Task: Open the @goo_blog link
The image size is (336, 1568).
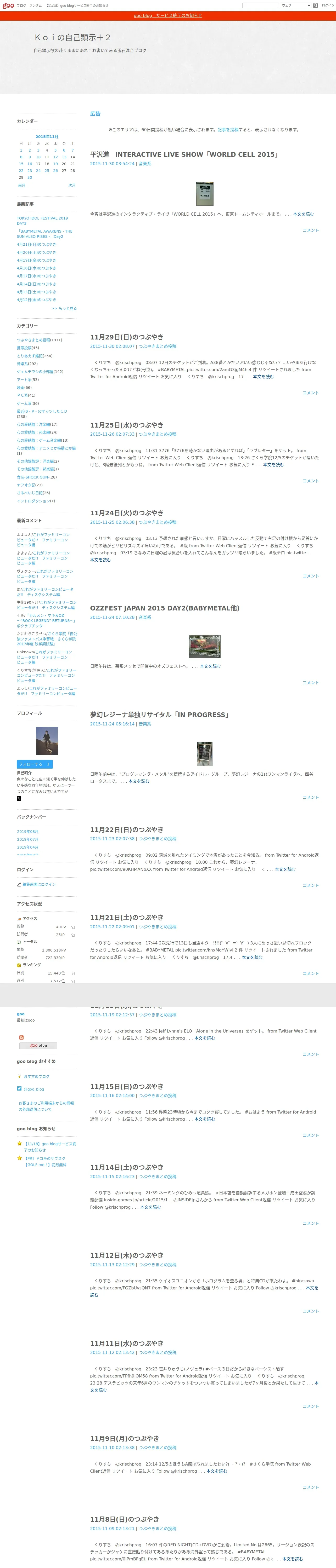Action: pos(33,1089)
